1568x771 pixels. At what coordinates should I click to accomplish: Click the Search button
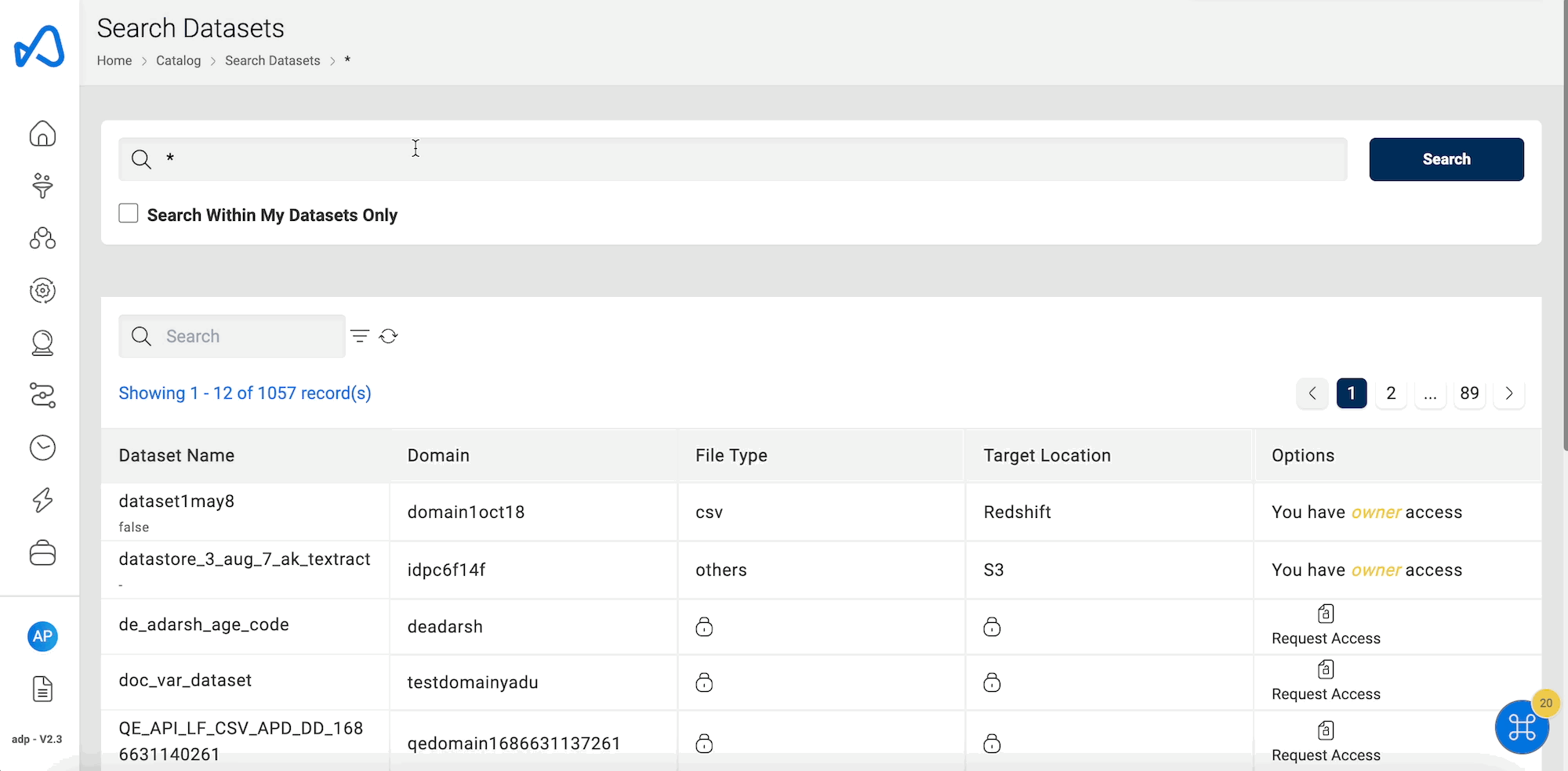coord(1446,159)
